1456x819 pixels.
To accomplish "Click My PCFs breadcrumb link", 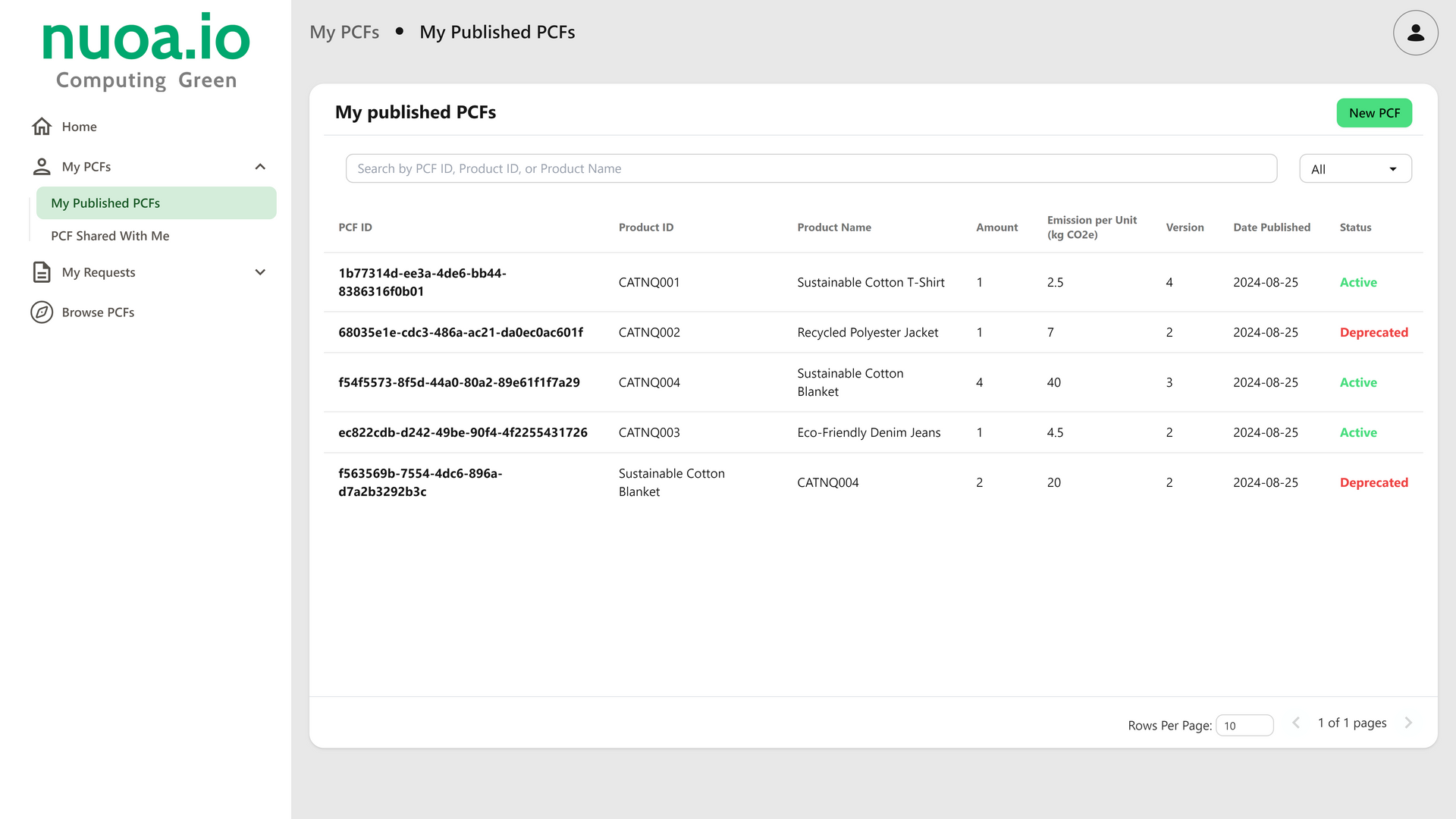I will (x=344, y=33).
